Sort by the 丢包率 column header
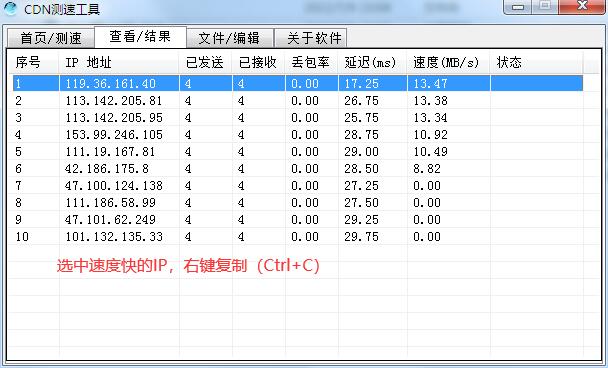The height and width of the screenshot is (368, 608). [x=312, y=62]
